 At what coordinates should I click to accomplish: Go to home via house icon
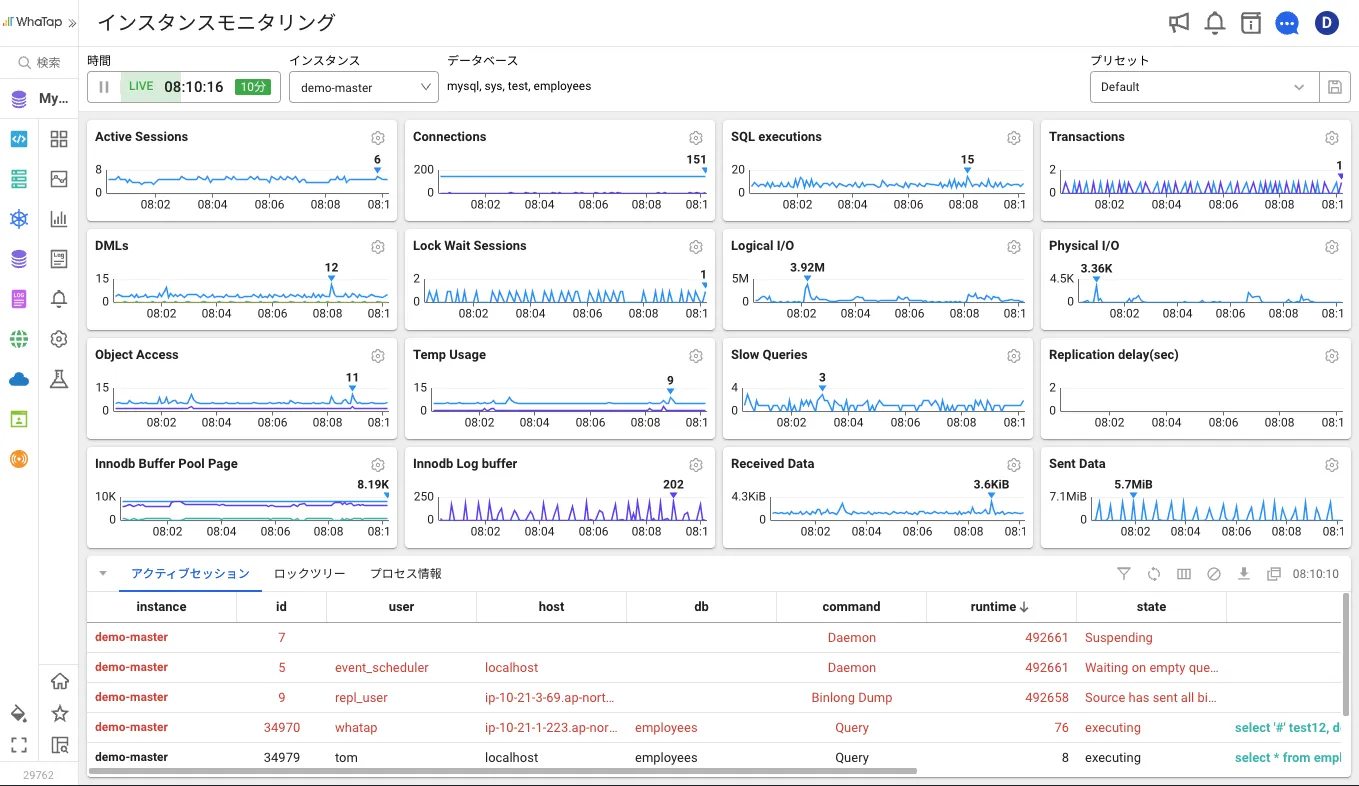coord(60,682)
